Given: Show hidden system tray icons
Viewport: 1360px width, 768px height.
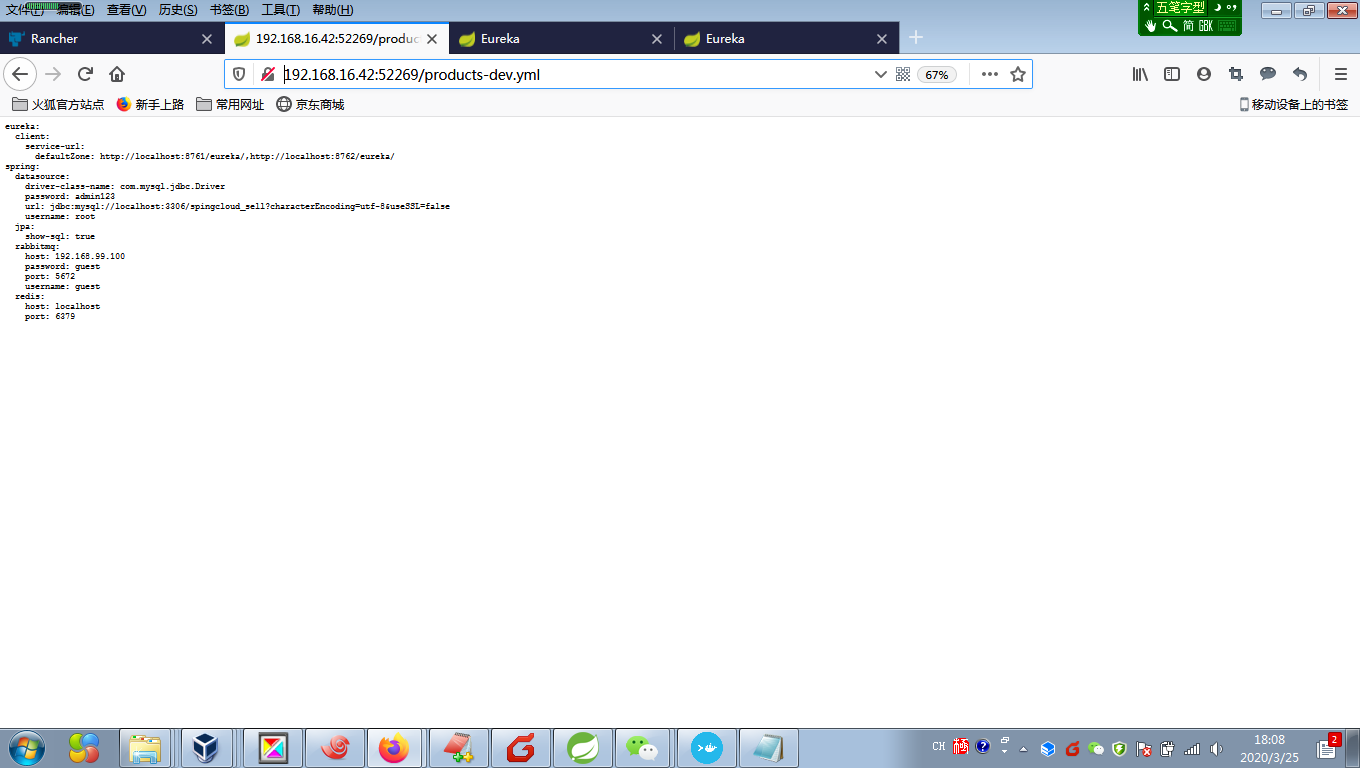Looking at the screenshot, I should (x=1023, y=748).
